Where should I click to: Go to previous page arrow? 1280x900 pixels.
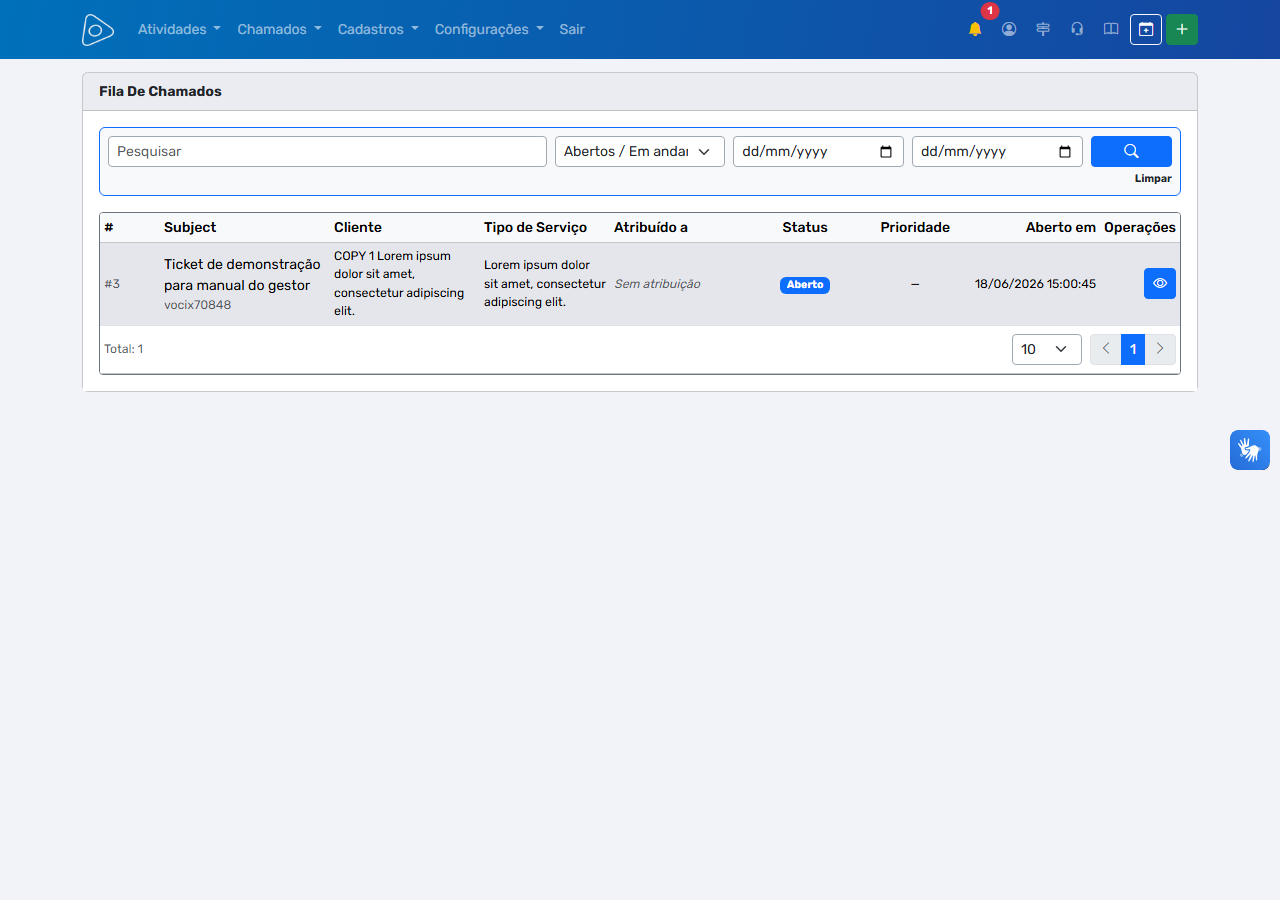tap(1106, 349)
